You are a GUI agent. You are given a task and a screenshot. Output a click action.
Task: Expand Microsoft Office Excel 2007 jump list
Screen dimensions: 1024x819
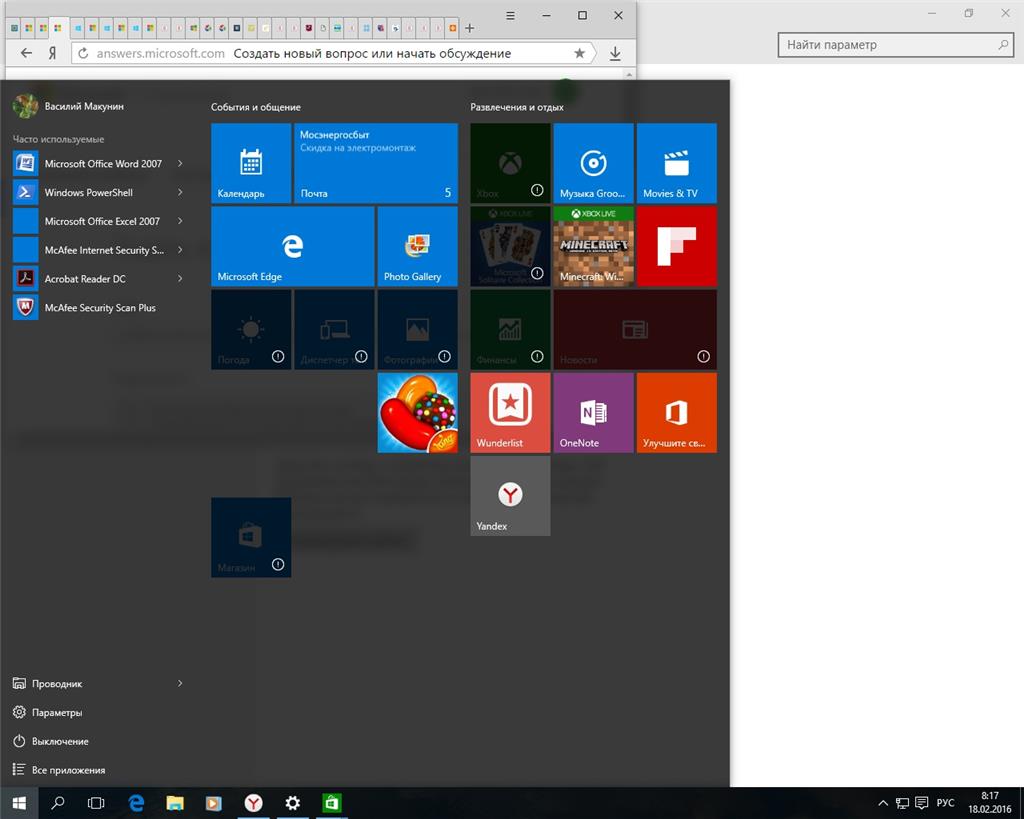tap(180, 221)
